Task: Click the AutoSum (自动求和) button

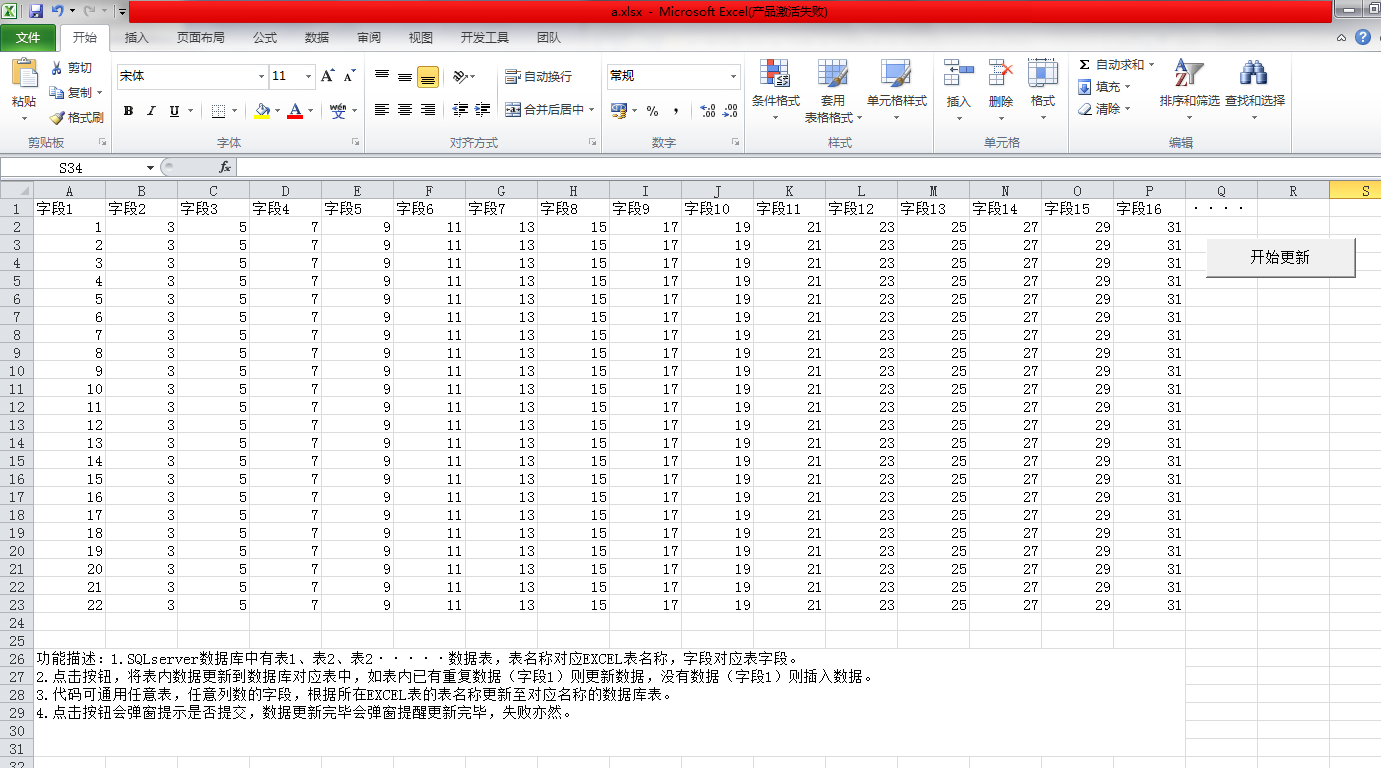Action: [x=1110, y=65]
